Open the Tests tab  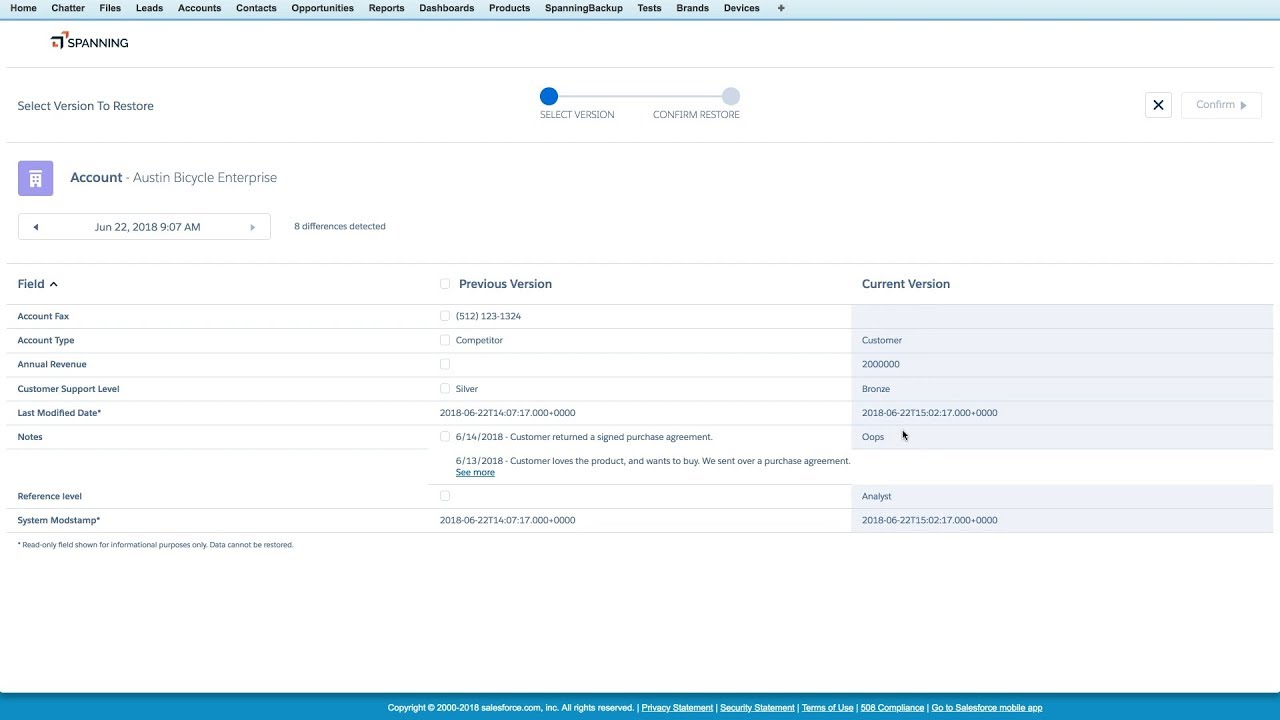(649, 8)
